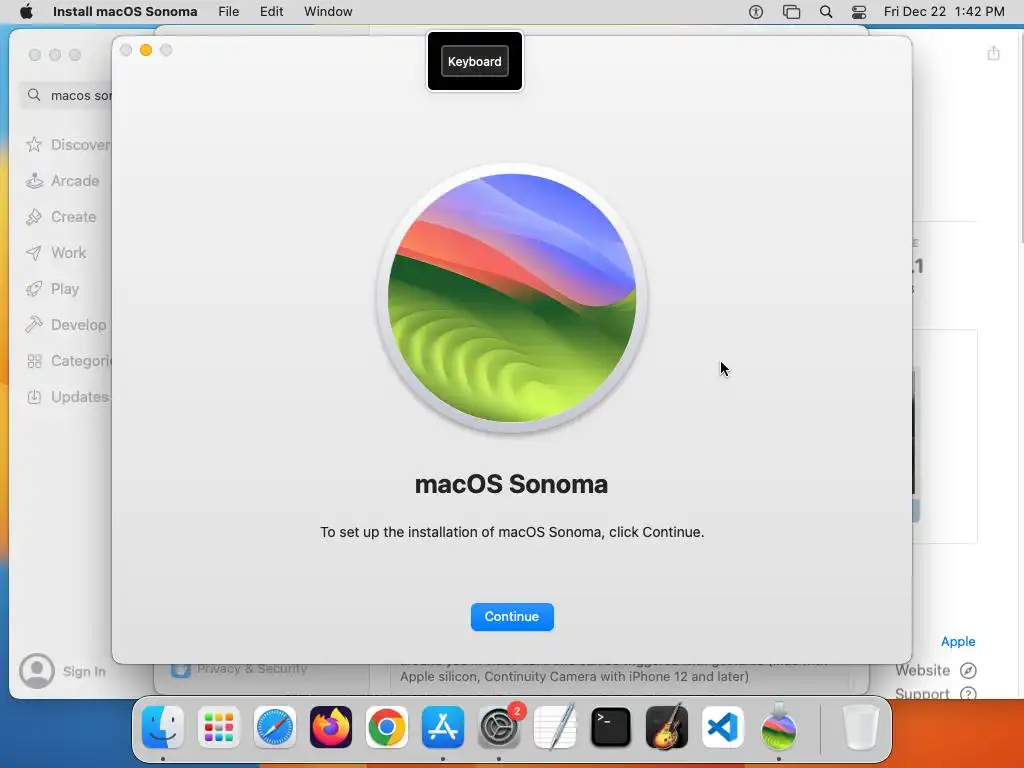Click the App Store account avatar icon
The height and width of the screenshot is (768, 1024).
(37, 671)
